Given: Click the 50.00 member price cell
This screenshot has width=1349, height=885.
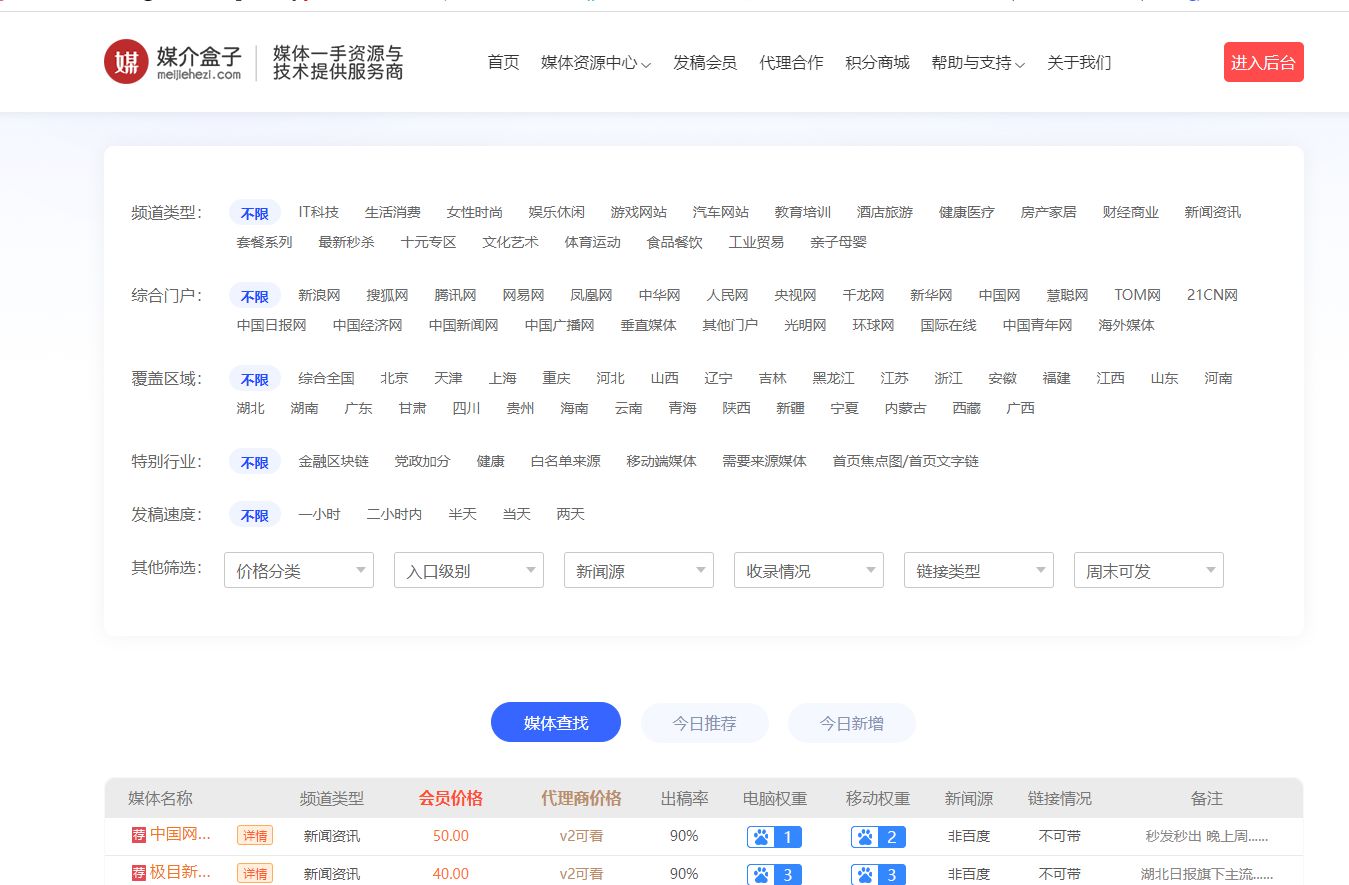Looking at the screenshot, I should [x=450, y=836].
